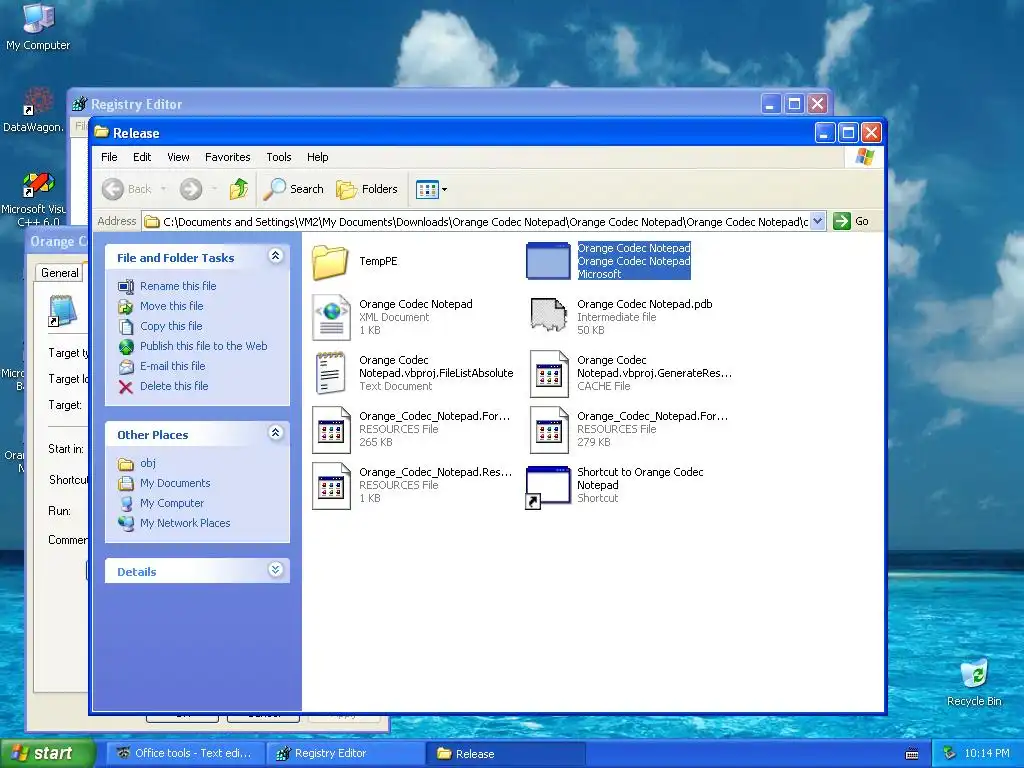Click the Back navigation button
Screen dimensions: 1024x768
127,189
